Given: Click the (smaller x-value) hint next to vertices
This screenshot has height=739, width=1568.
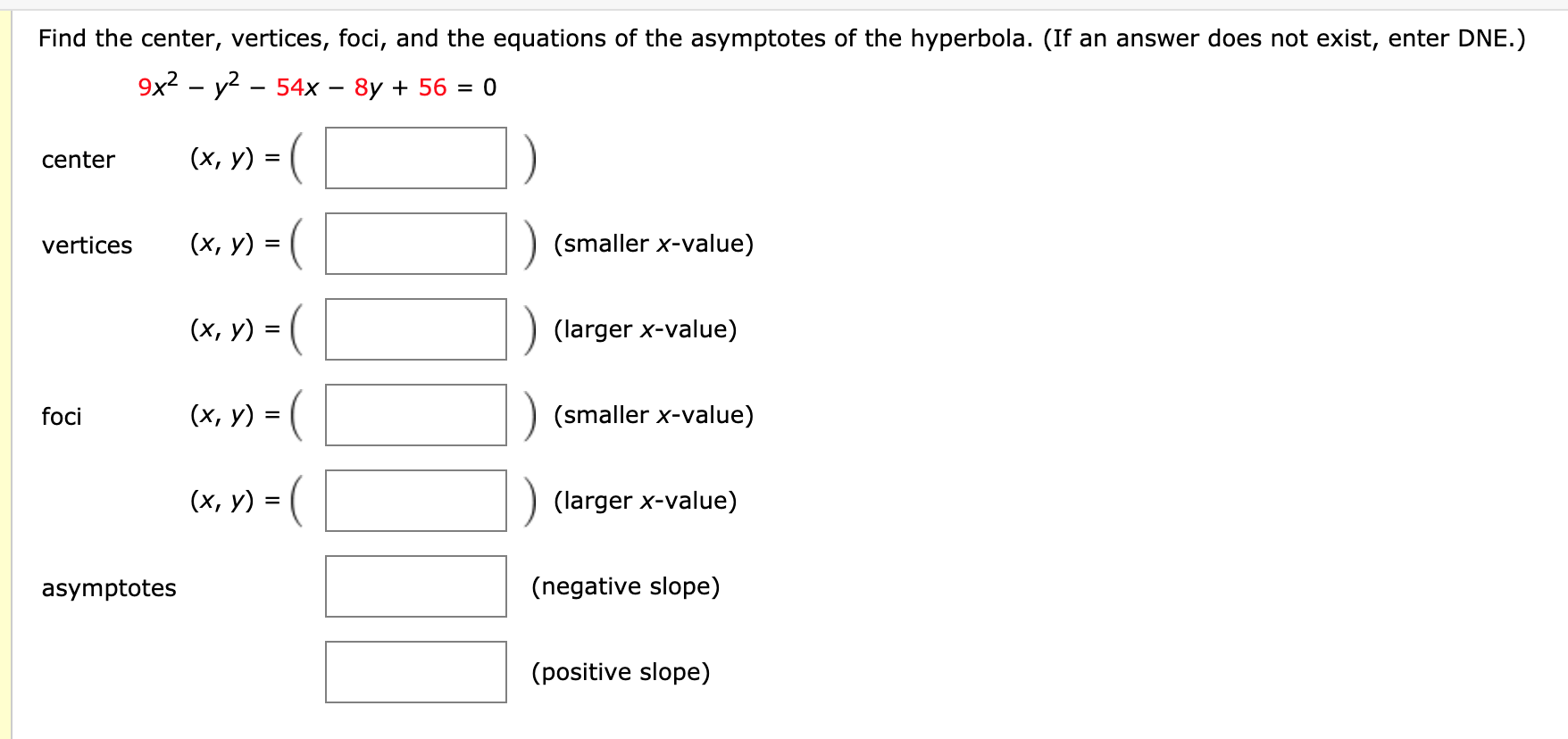Looking at the screenshot, I should [x=654, y=244].
